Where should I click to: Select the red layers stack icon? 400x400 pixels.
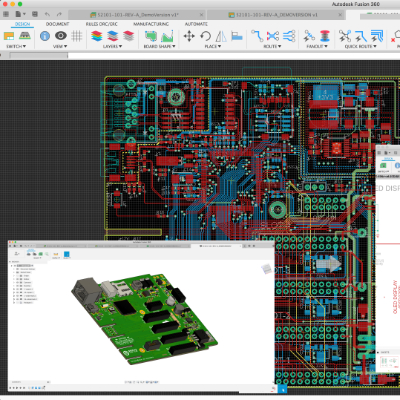click(x=128, y=36)
